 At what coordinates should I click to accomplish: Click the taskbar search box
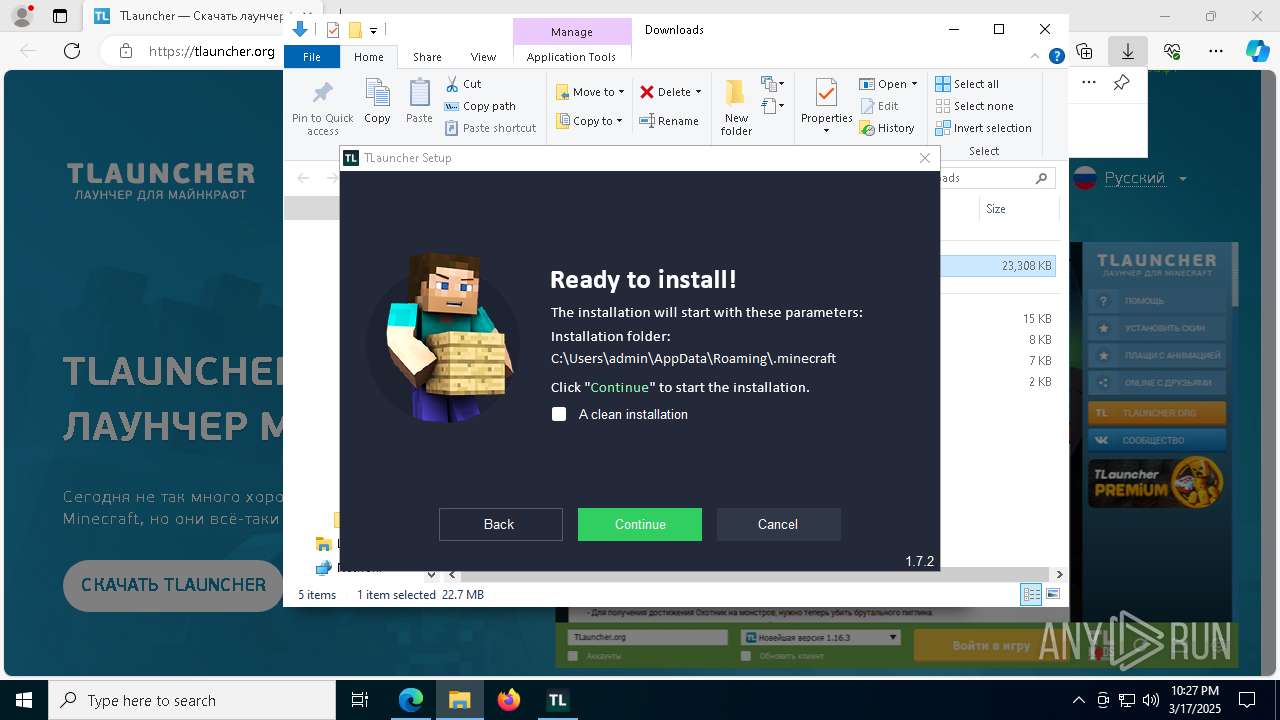[x=192, y=700]
